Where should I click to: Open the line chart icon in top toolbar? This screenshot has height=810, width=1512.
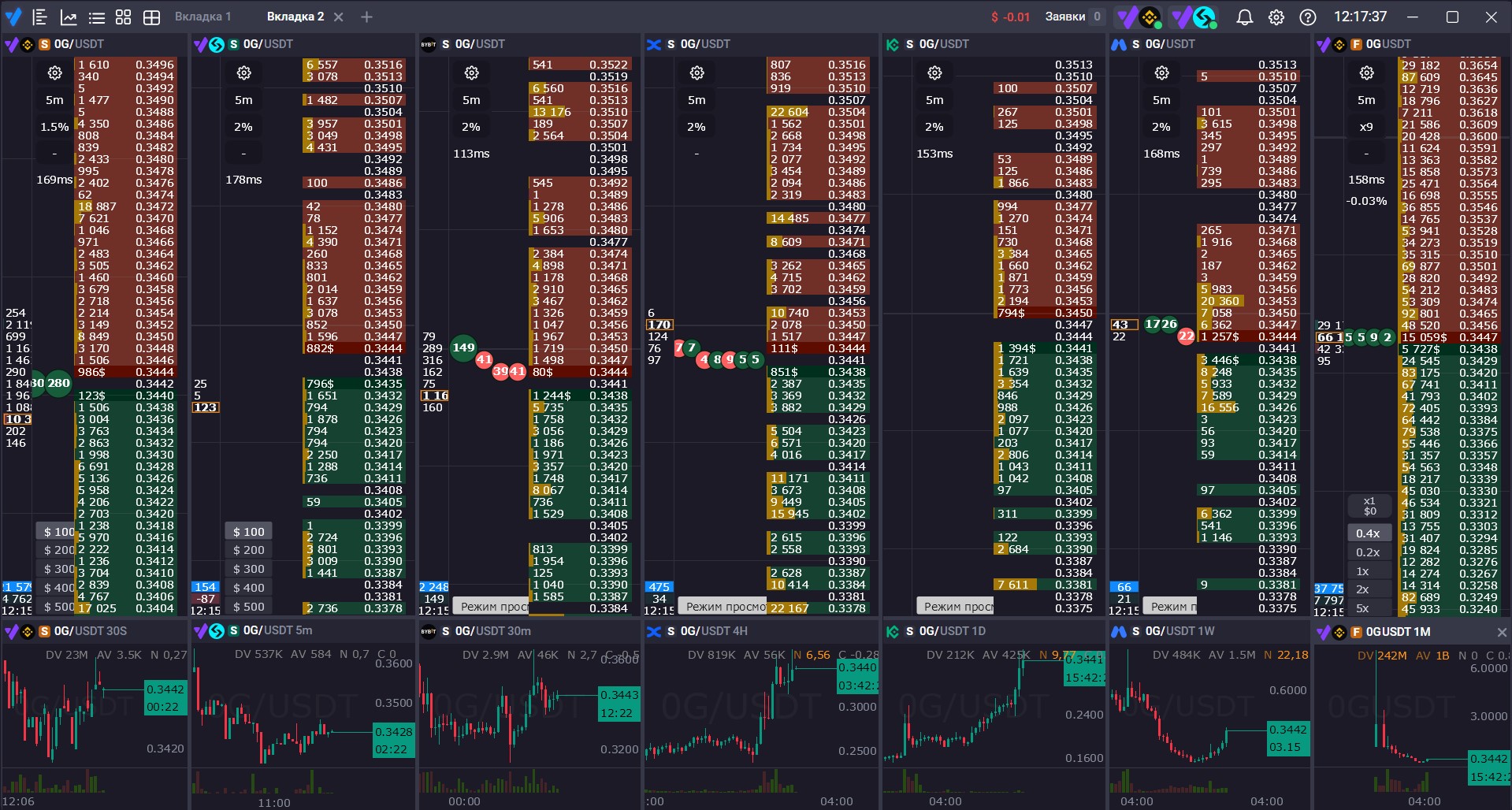(69, 17)
